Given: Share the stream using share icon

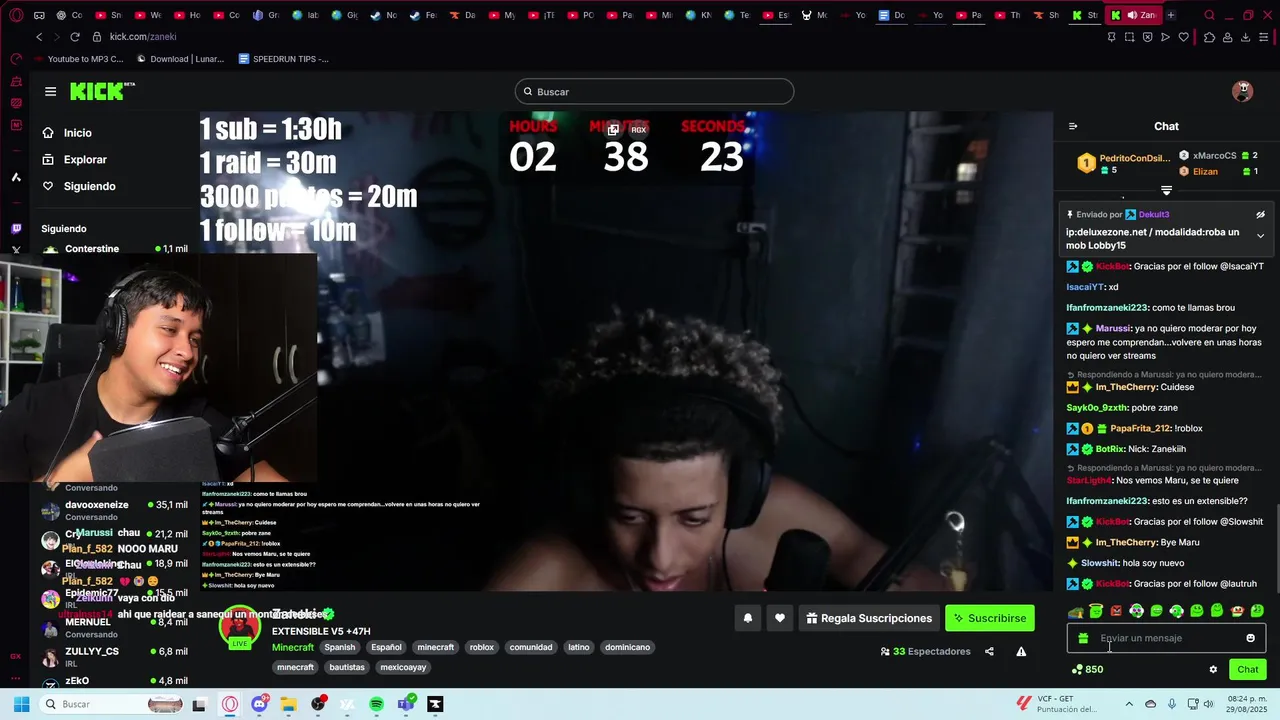Looking at the screenshot, I should pyautogui.click(x=989, y=652).
